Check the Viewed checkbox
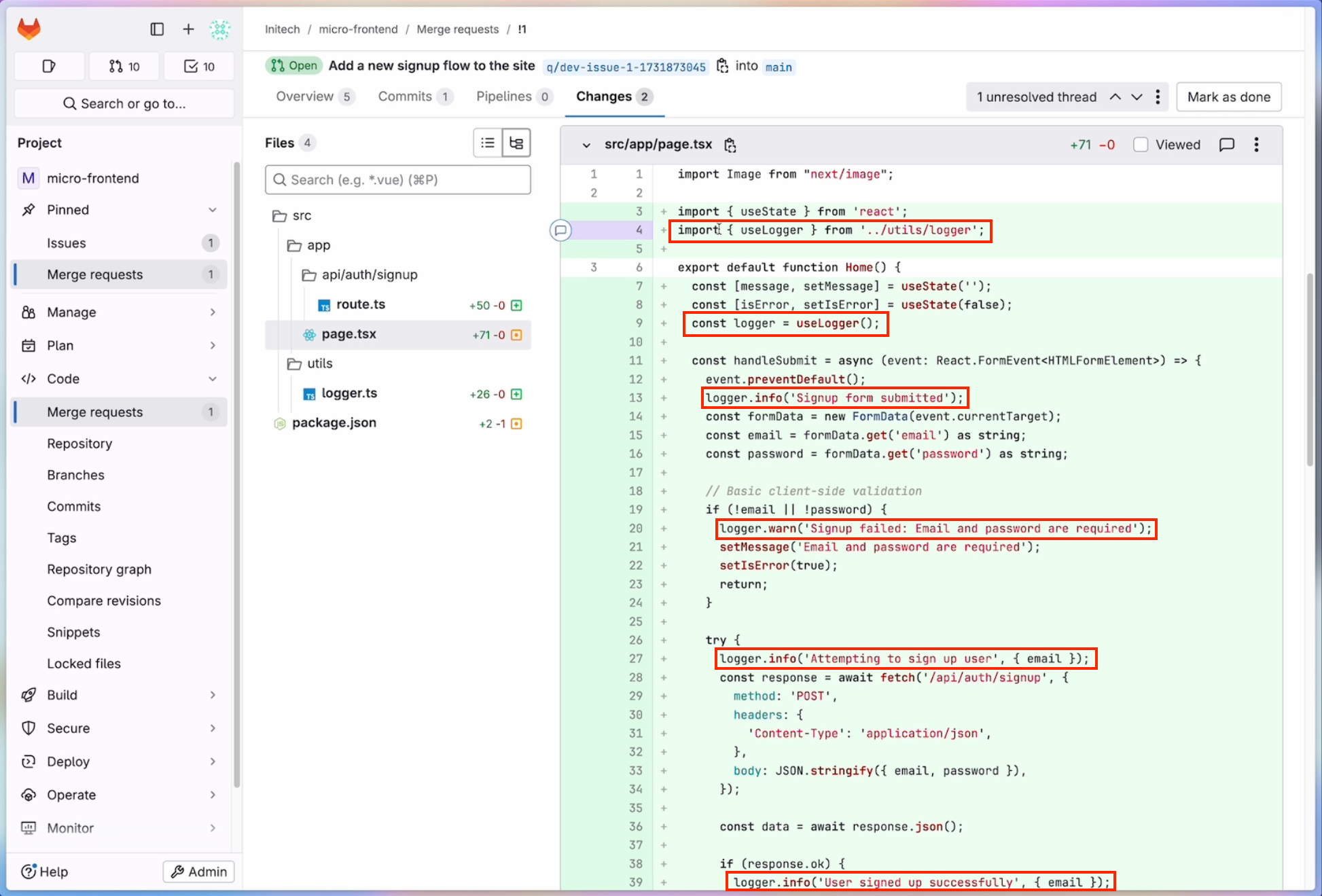 pyautogui.click(x=1141, y=145)
